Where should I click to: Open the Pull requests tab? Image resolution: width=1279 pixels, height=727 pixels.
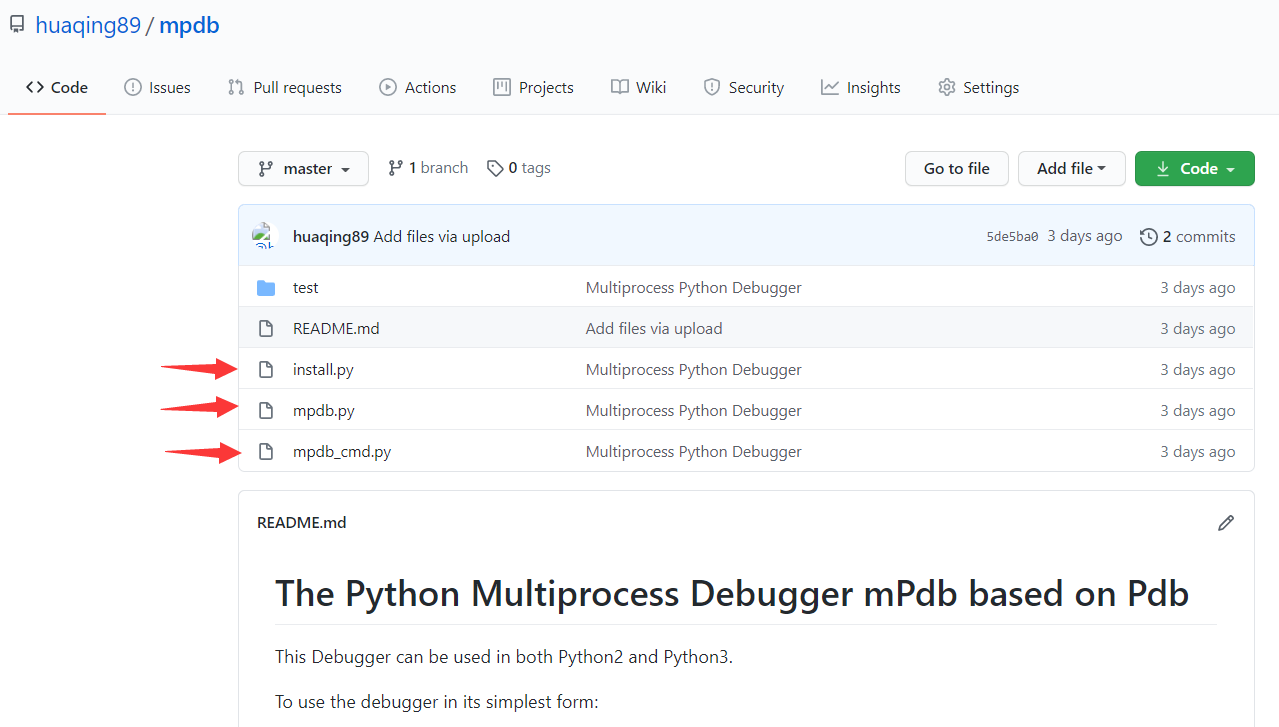[x=285, y=87]
